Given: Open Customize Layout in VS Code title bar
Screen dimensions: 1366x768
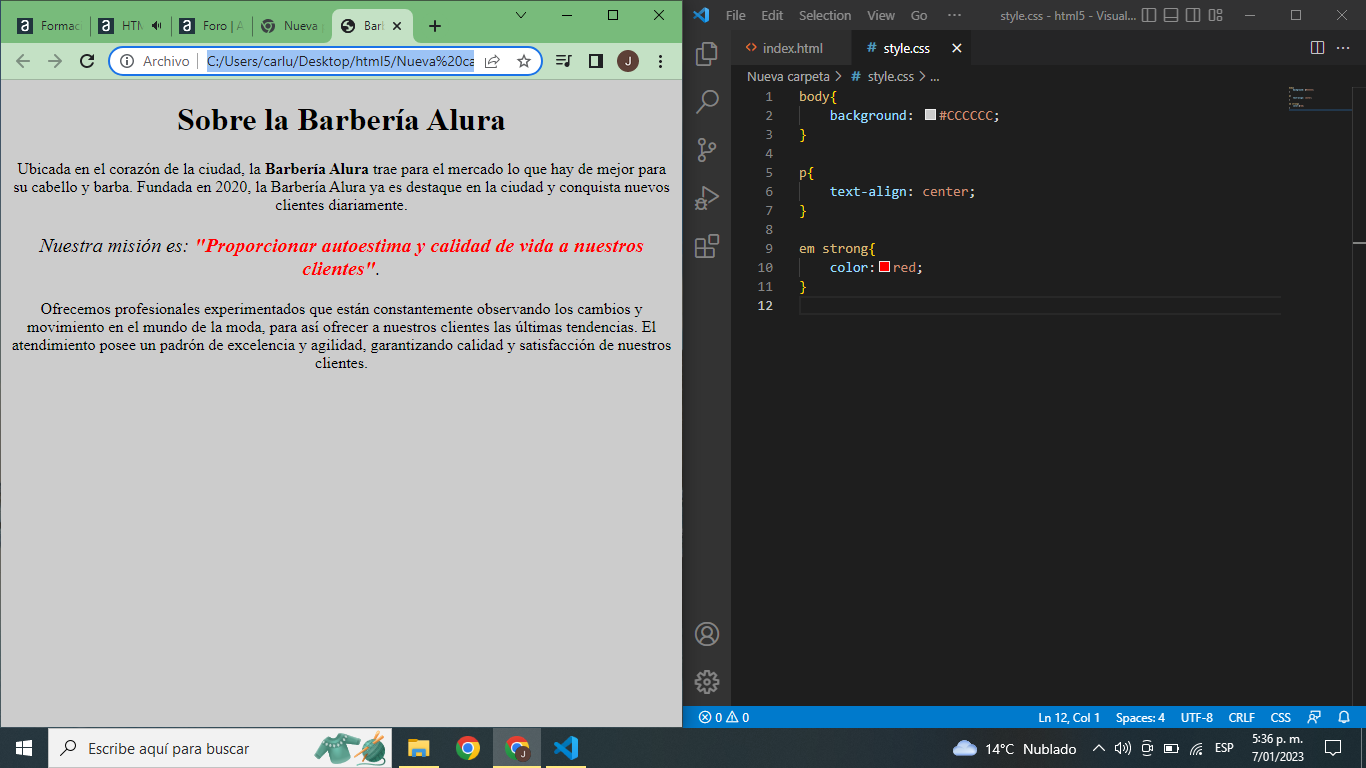Looking at the screenshot, I should [x=1215, y=15].
